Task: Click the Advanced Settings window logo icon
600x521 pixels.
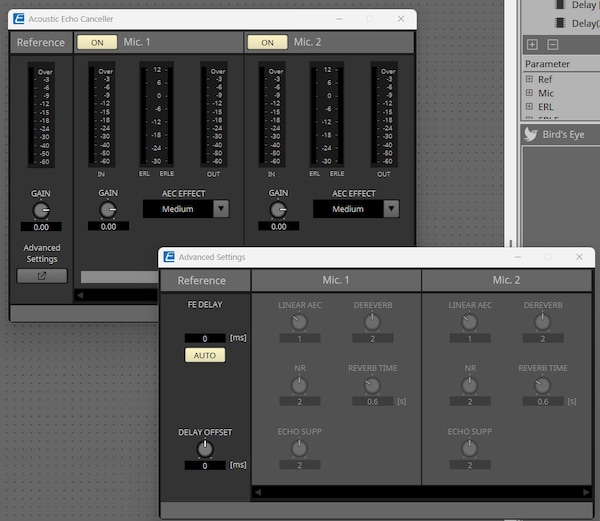Action: coord(168,257)
